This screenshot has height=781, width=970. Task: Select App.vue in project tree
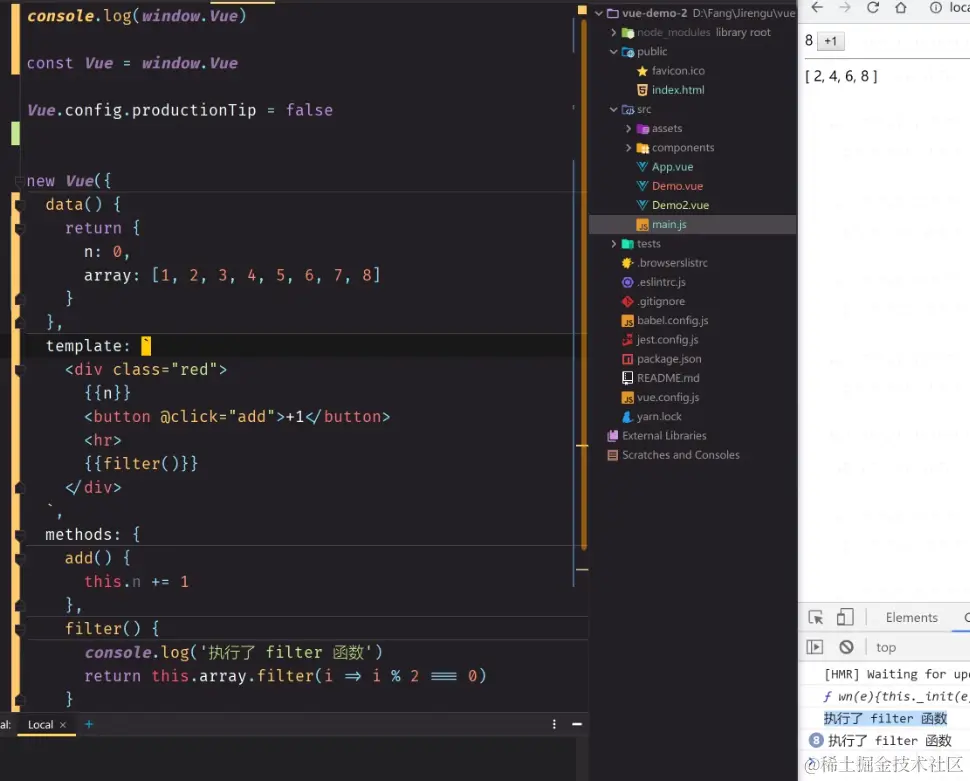pos(672,166)
